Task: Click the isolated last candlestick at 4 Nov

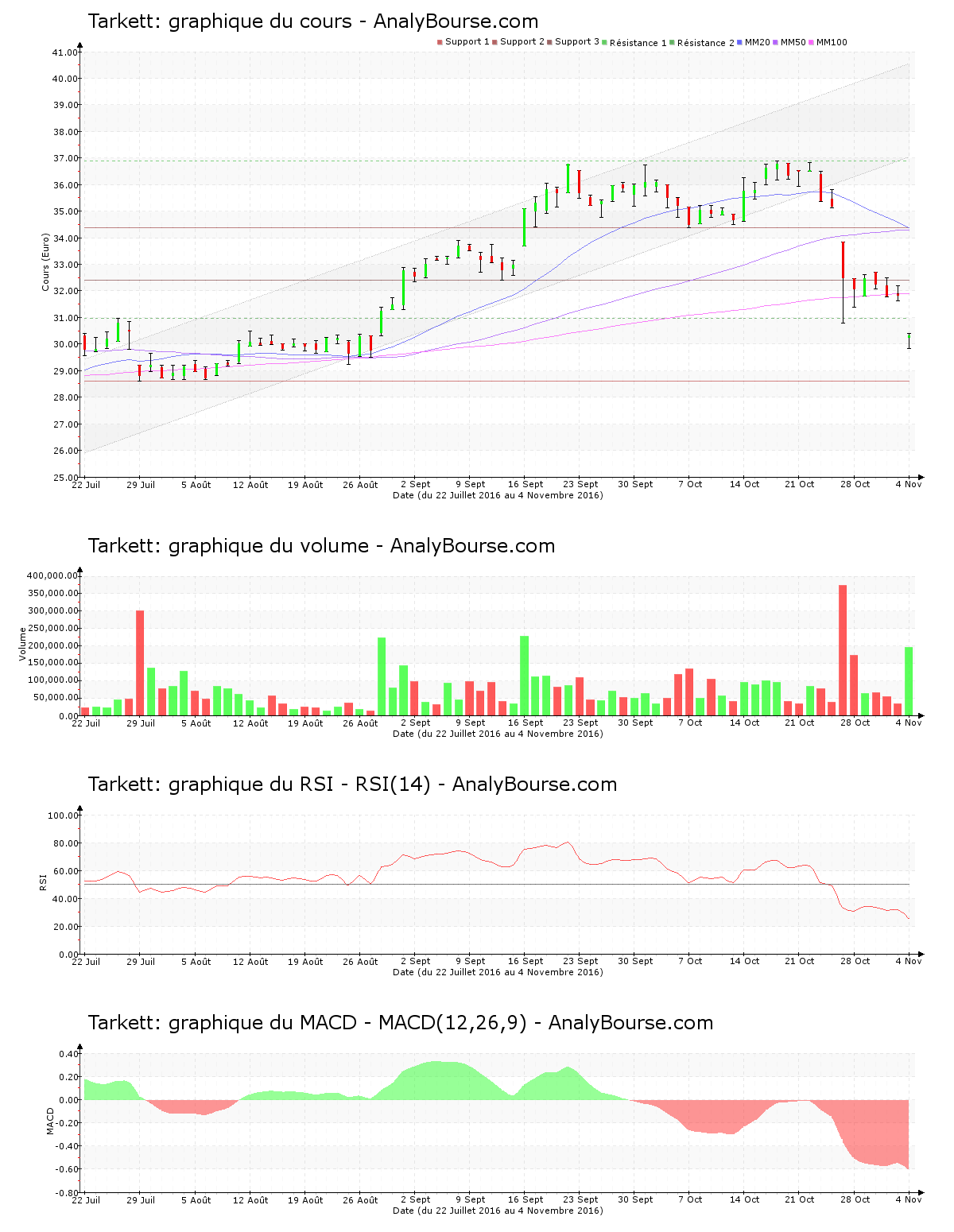Action: click(909, 341)
